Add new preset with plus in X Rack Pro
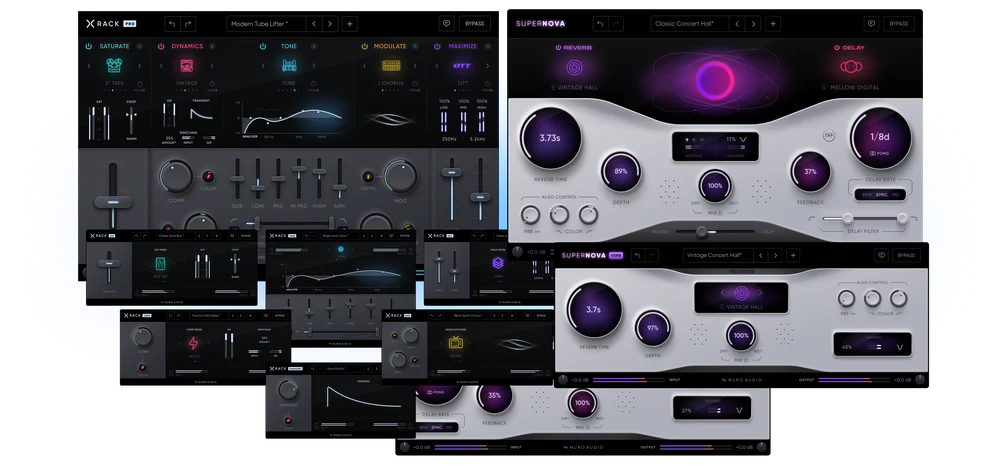Viewport: 1000px width, 466px height. coord(349,24)
